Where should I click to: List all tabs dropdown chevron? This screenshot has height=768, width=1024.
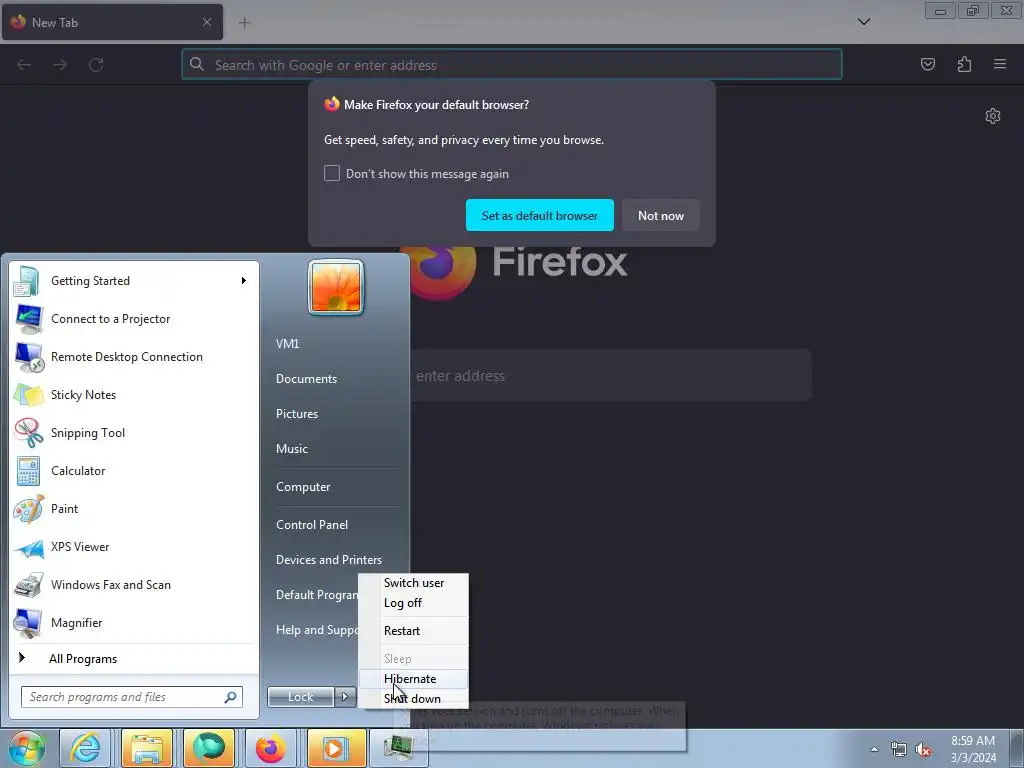click(x=863, y=22)
